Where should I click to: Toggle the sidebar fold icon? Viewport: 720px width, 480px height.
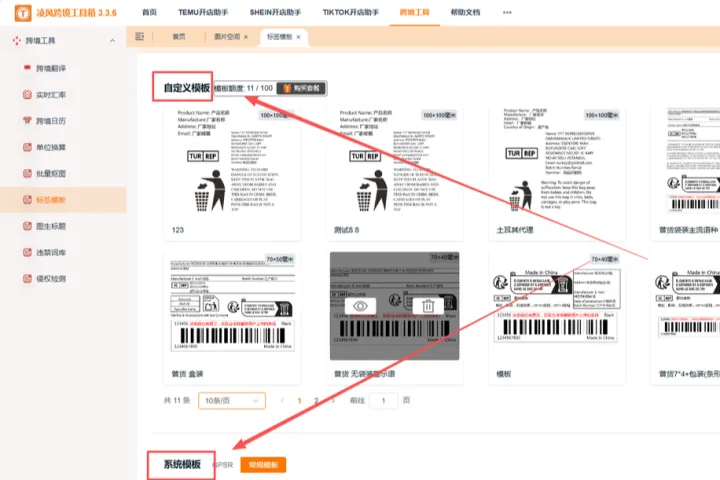point(140,37)
